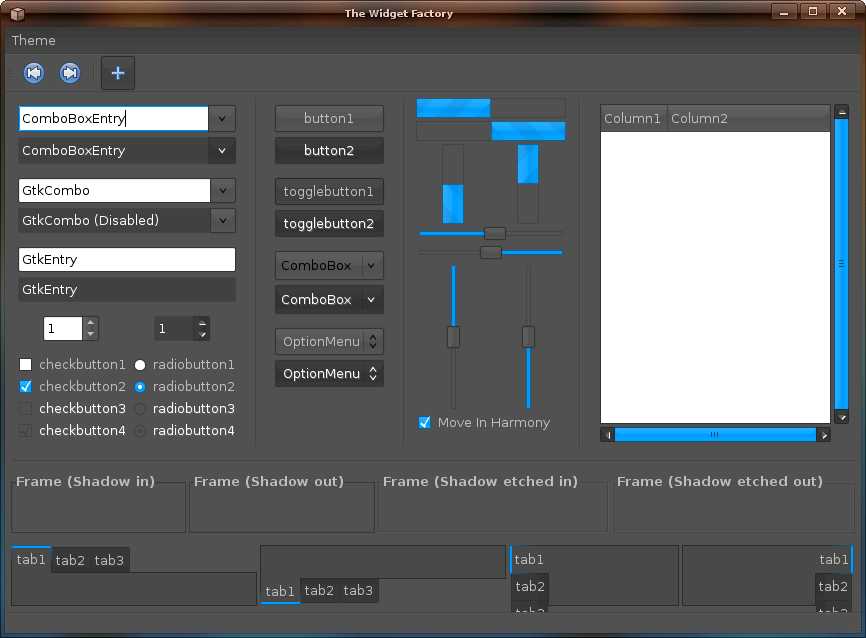The height and width of the screenshot is (638, 866).
Task: Switch to tab2 in top-tabbed notebook
Action: 70,560
